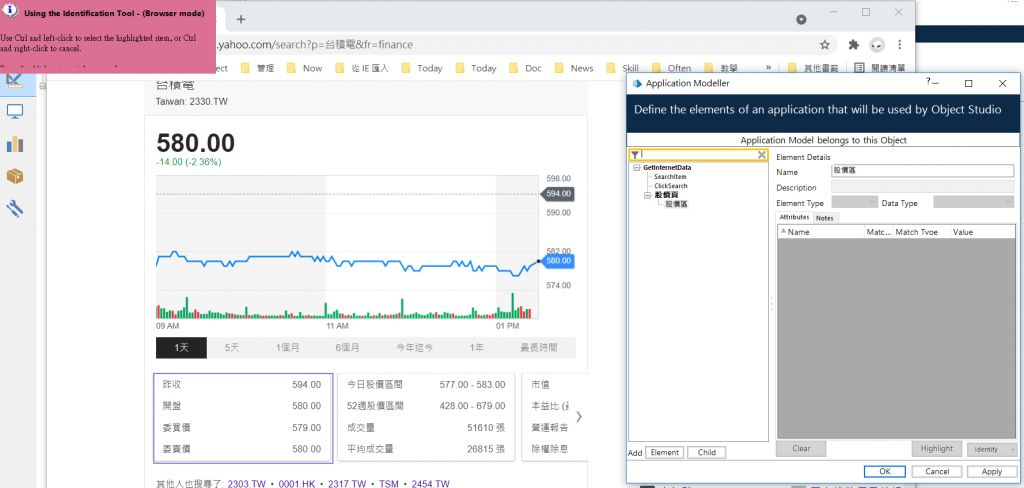Click the tree filter search box

pyautogui.click(x=697, y=155)
